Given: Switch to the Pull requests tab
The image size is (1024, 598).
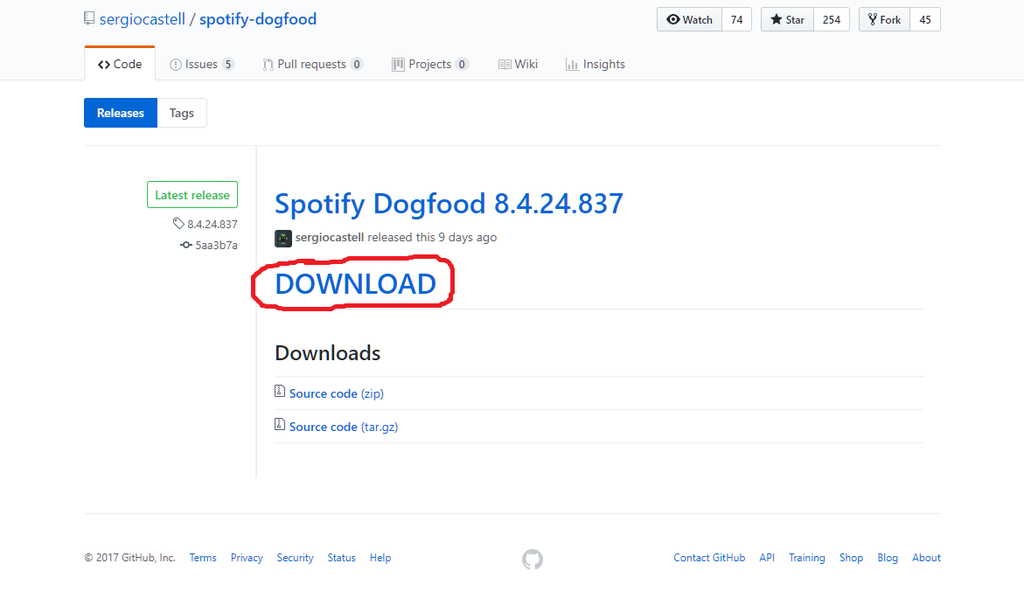Looking at the screenshot, I should 312,64.
